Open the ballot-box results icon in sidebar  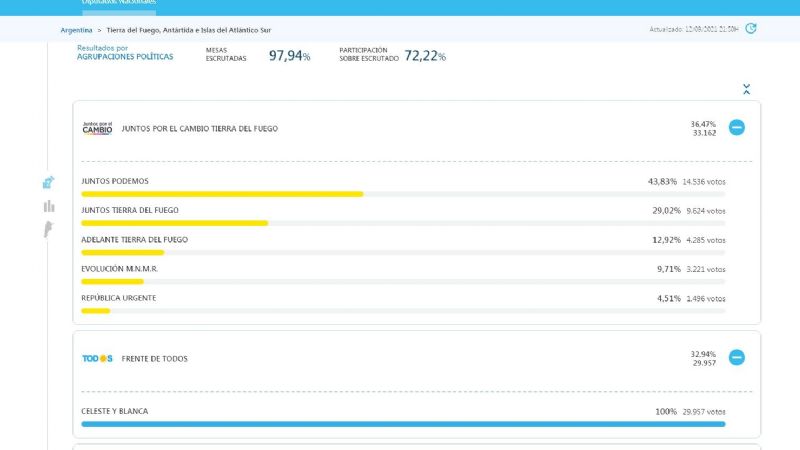pyautogui.click(x=48, y=182)
